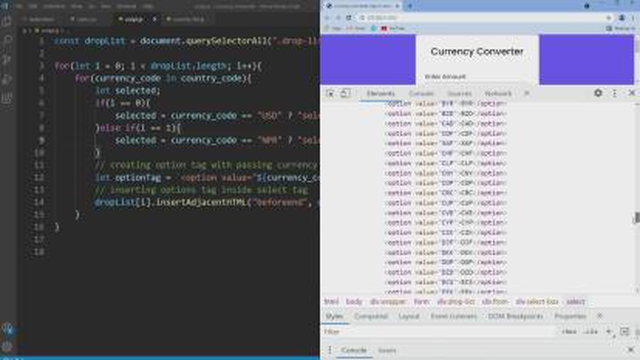Bookmark this page with the star icon
The image size is (640, 360).
click(x=609, y=18)
